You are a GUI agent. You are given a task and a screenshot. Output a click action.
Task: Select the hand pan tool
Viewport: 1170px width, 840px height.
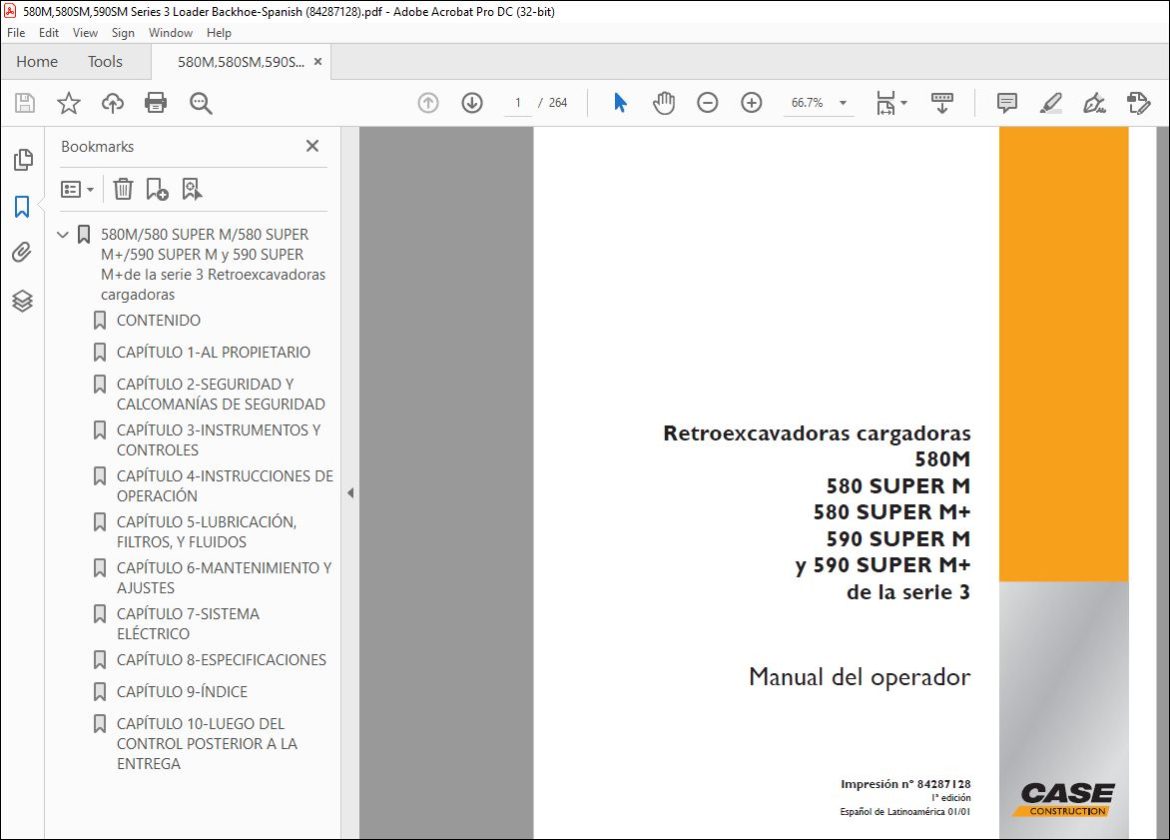point(663,102)
